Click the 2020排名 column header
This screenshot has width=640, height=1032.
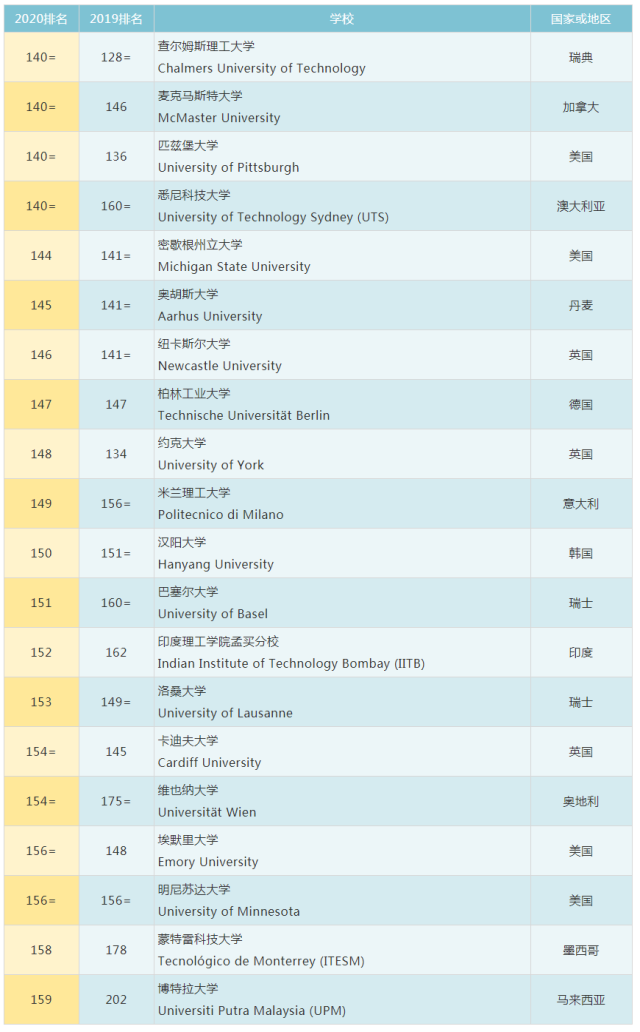click(41, 19)
